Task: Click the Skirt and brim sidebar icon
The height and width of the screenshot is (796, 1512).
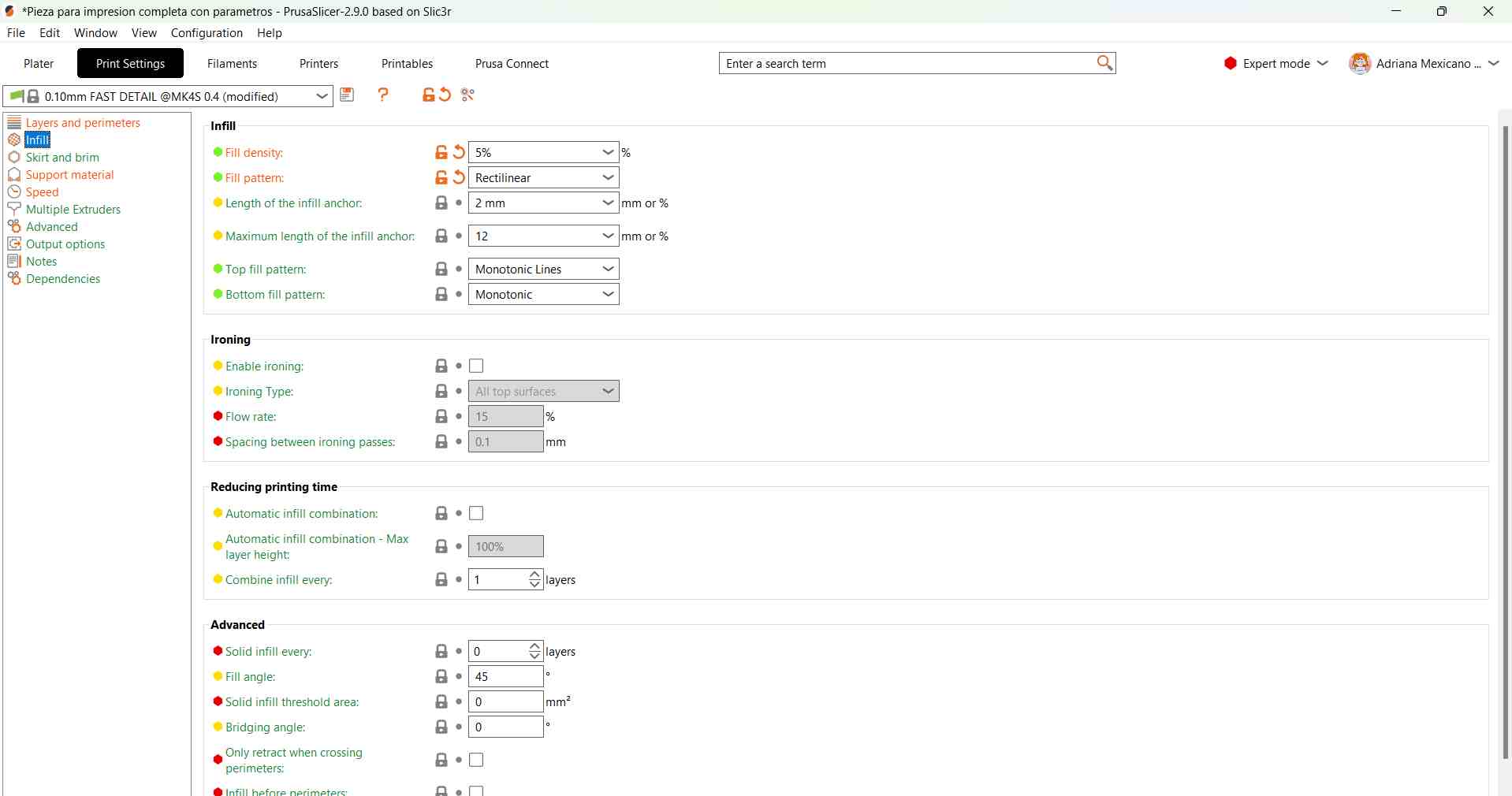Action: click(14, 158)
